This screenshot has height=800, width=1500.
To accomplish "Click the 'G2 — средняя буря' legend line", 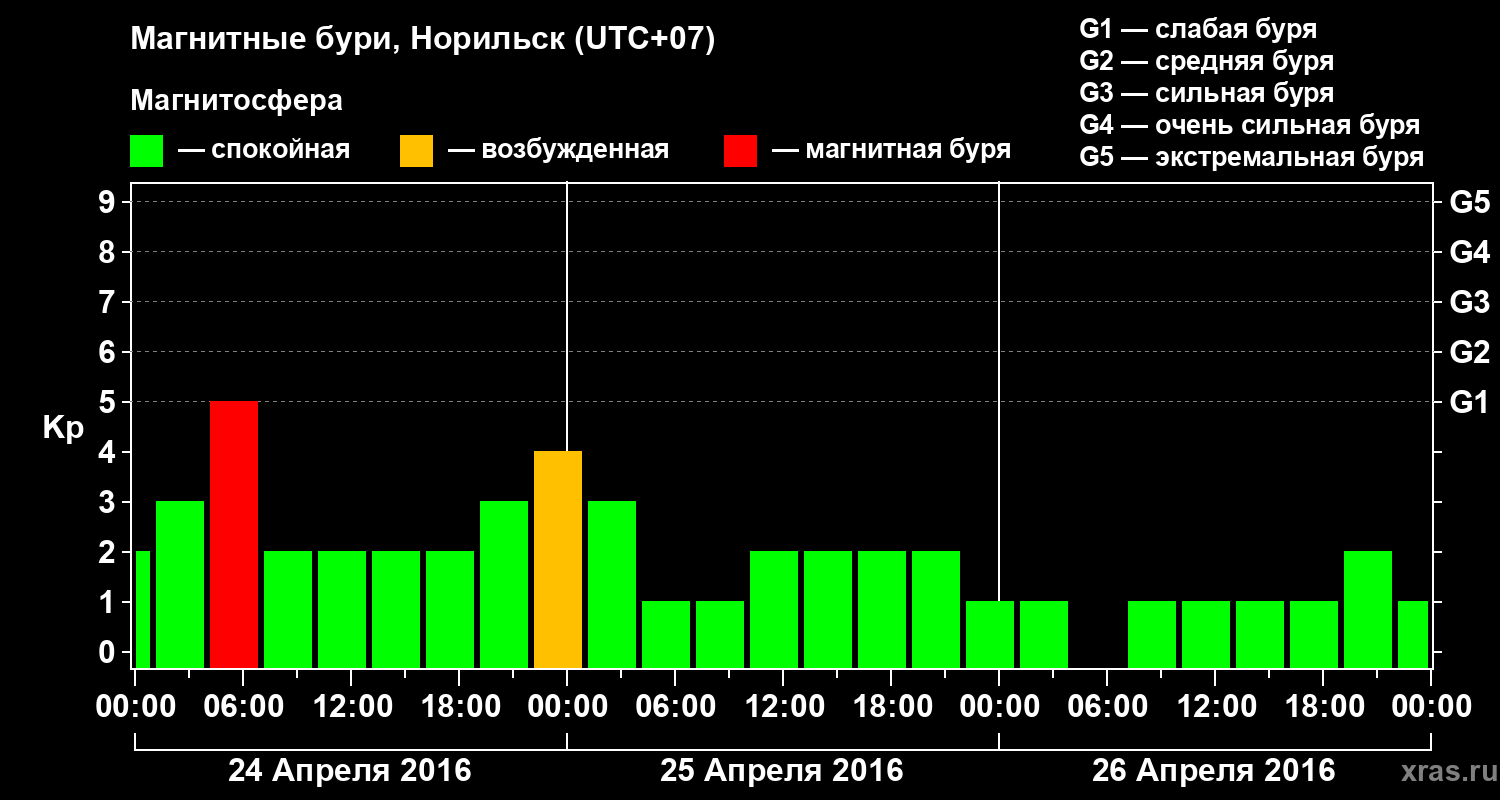I will coord(1206,61).
